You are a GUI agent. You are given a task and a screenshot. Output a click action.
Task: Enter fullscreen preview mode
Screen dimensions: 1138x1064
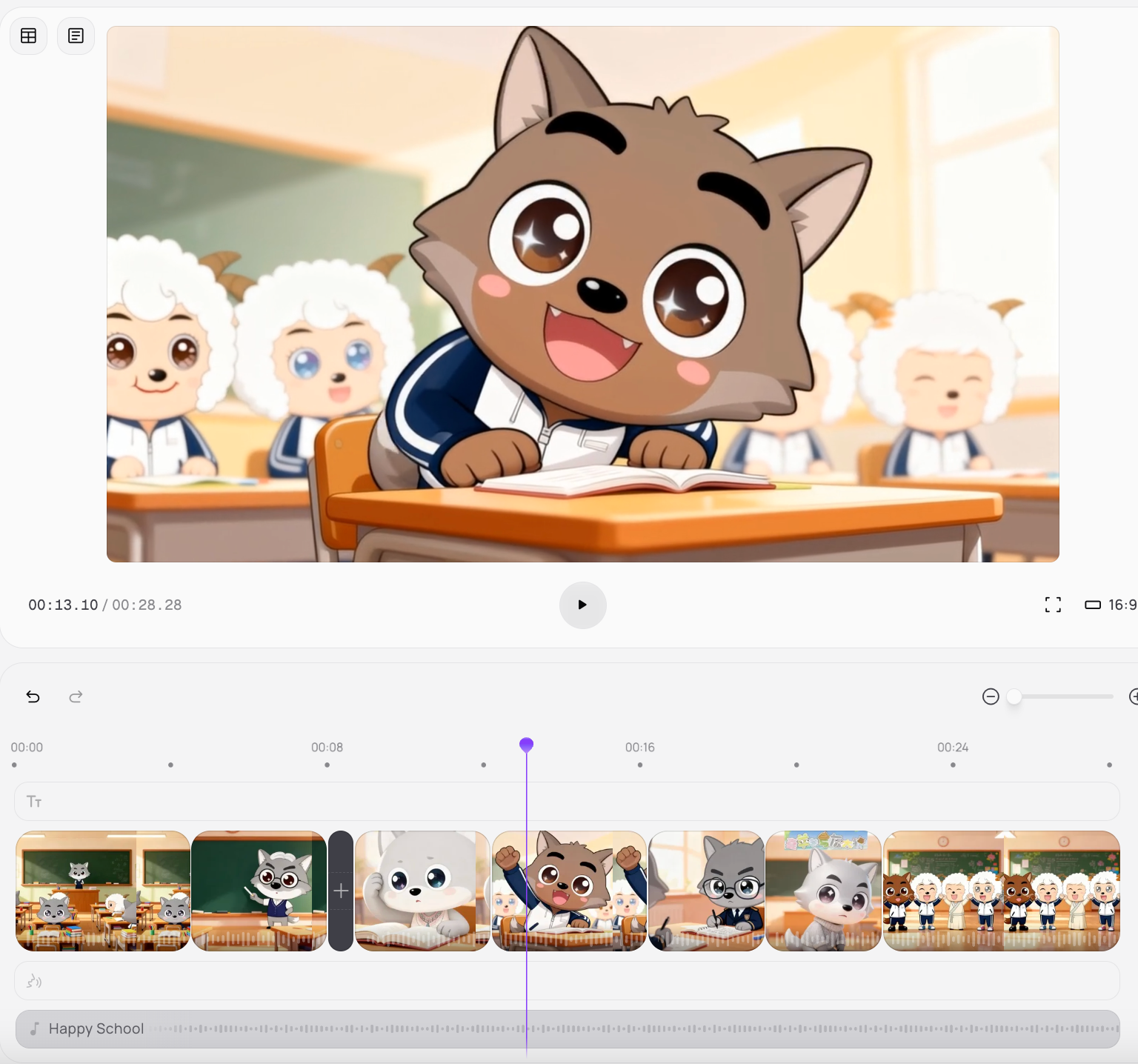click(1053, 605)
